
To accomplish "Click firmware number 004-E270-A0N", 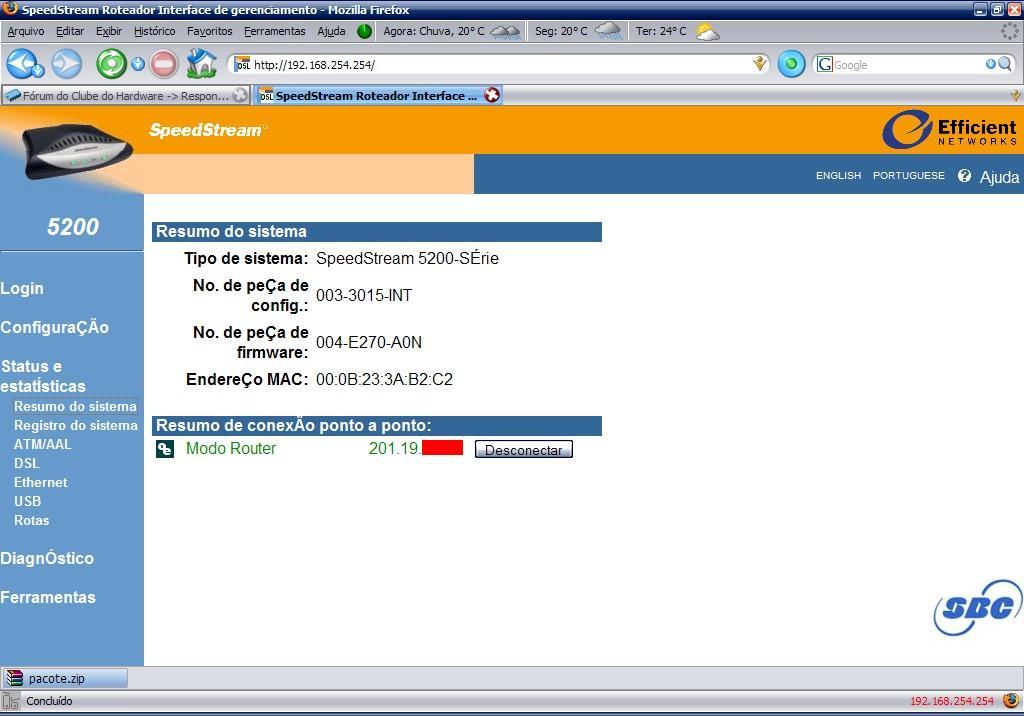I will point(369,342).
